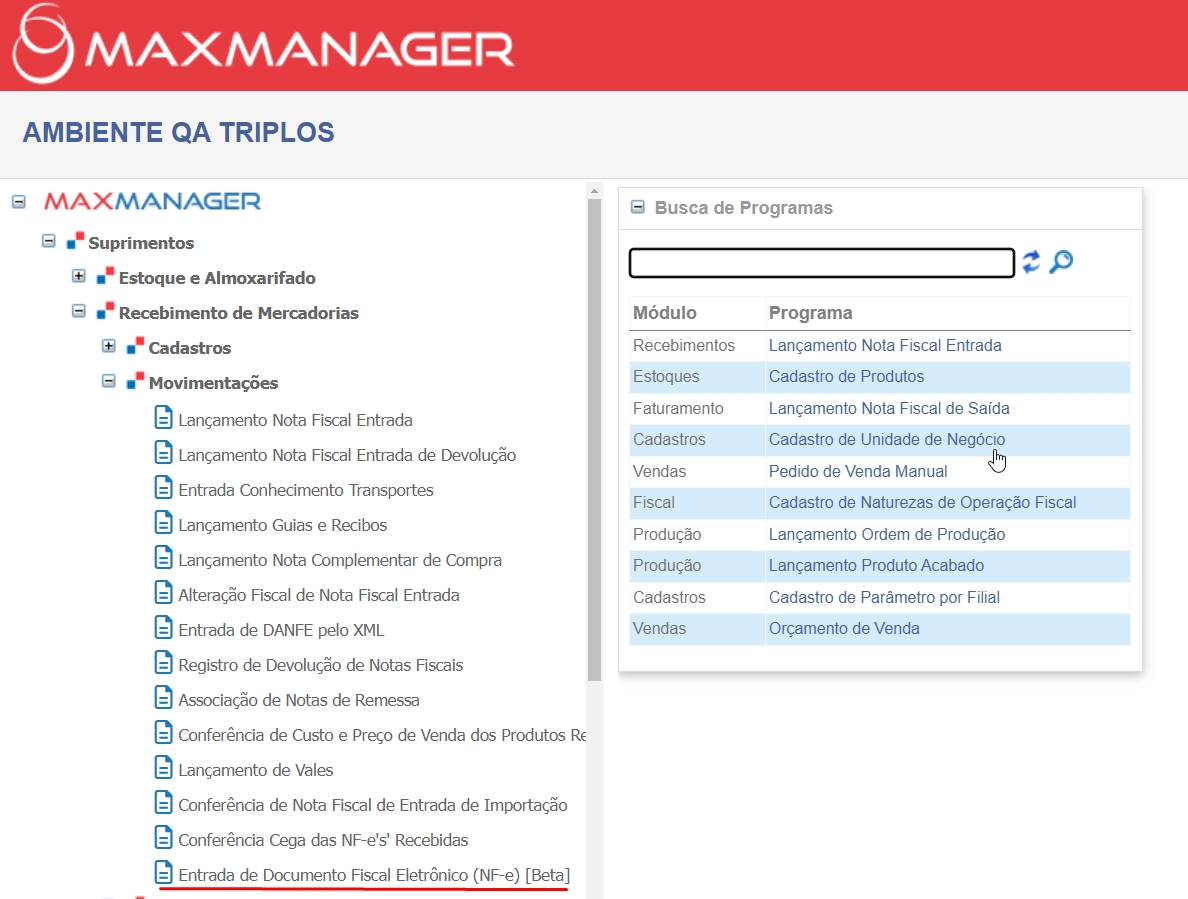
Task: Open Entrada Conhecimento Transportes
Action: pyautogui.click(x=306, y=490)
